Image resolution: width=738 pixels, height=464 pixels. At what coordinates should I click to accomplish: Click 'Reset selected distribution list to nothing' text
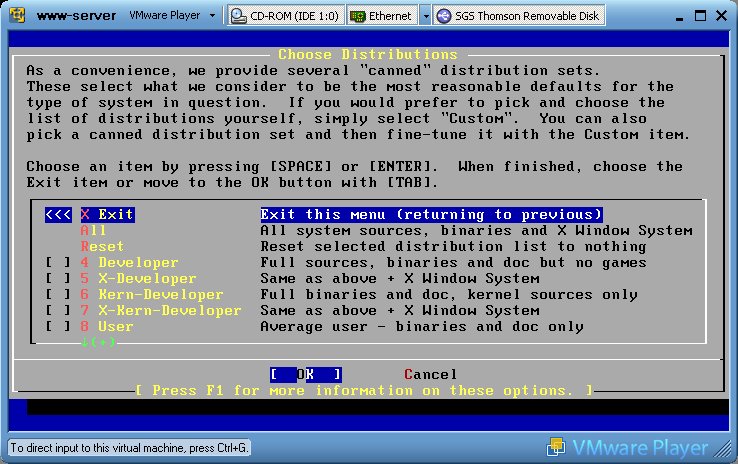tap(453, 247)
